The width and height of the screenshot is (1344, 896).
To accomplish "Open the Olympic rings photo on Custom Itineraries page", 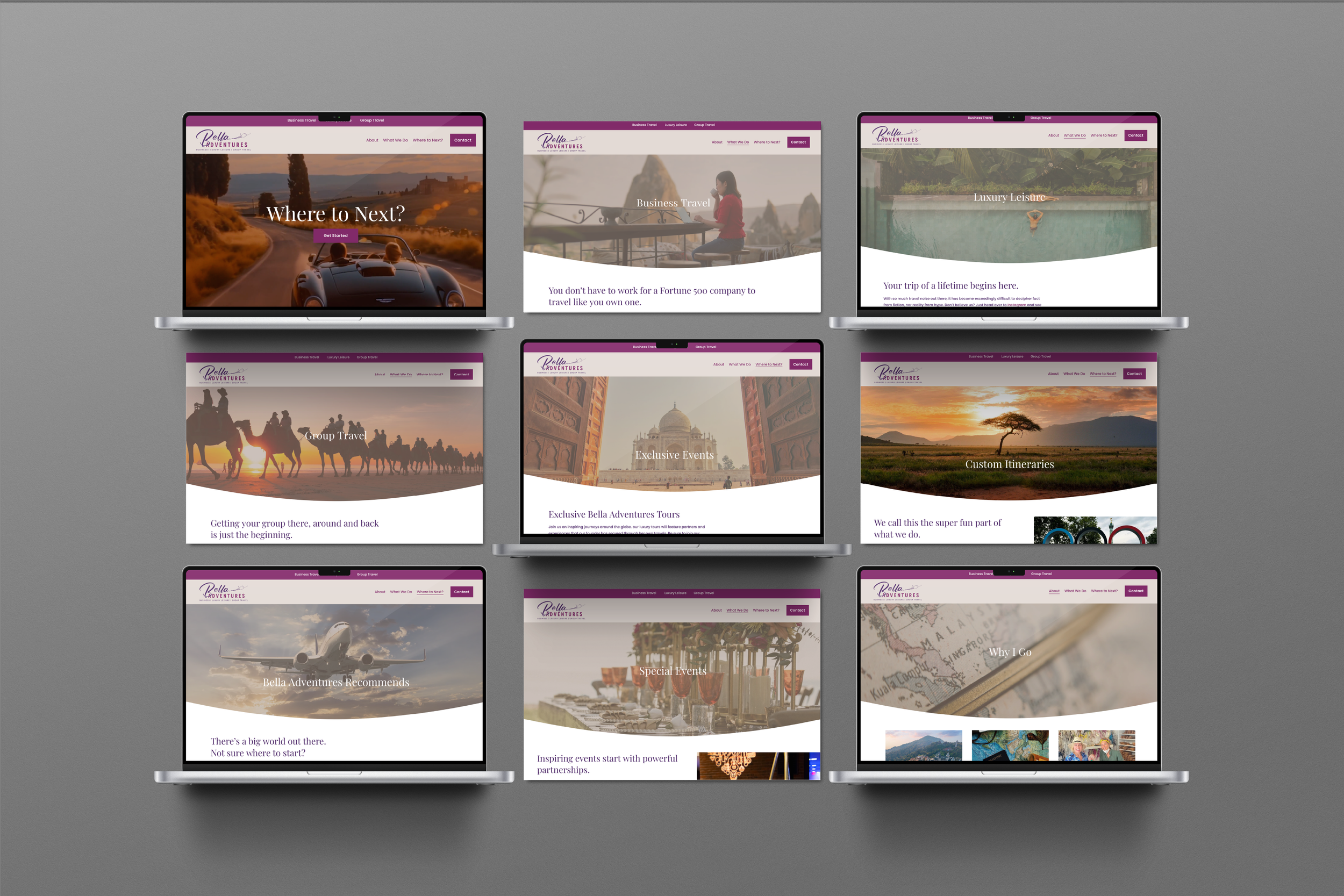I will click(1095, 531).
